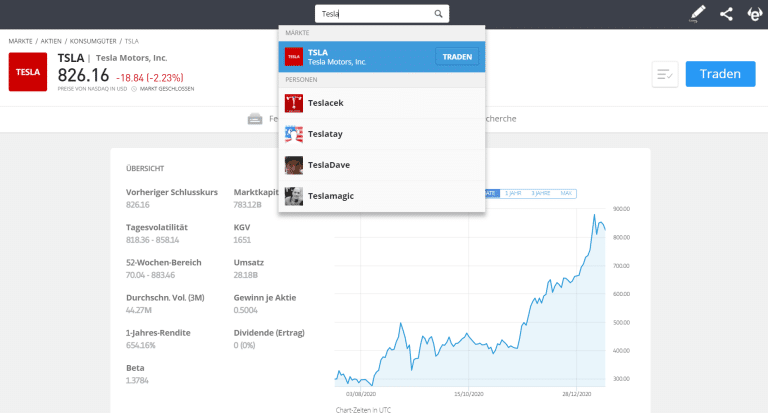The width and height of the screenshot is (768, 413).
Task: Set chart range to MAX
Action: [567, 192]
